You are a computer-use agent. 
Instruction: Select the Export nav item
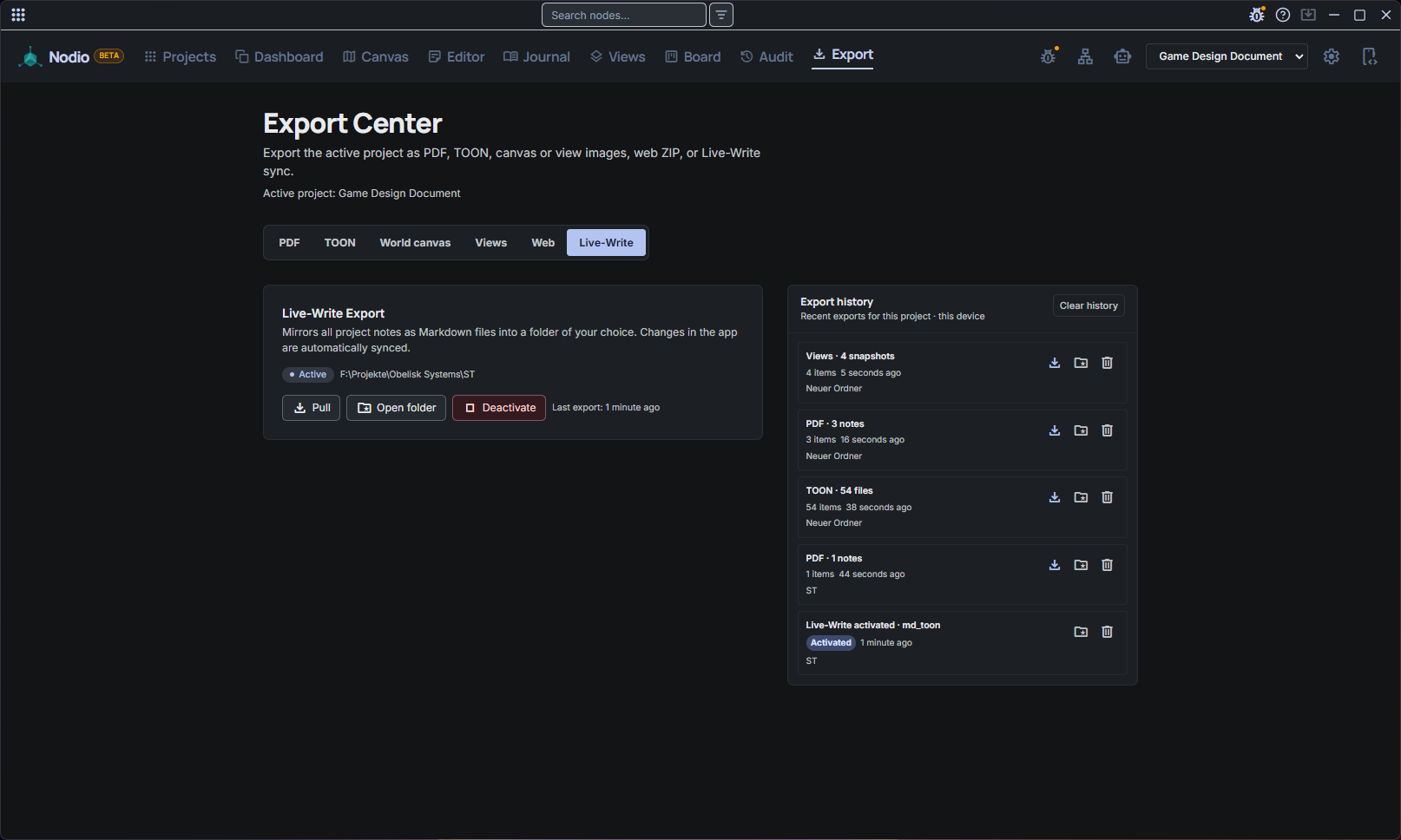tap(843, 55)
